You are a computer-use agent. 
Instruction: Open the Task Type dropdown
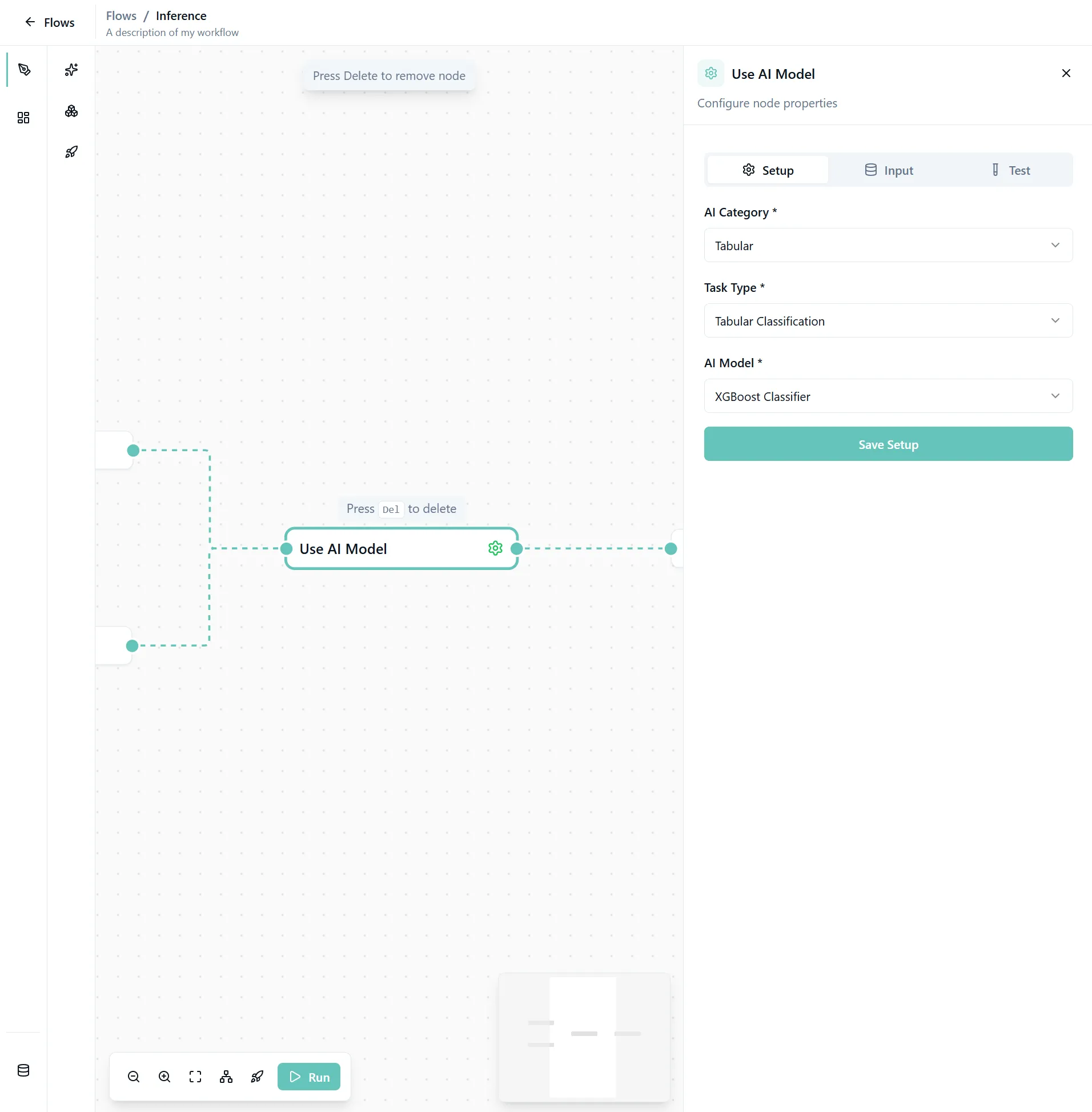point(888,320)
